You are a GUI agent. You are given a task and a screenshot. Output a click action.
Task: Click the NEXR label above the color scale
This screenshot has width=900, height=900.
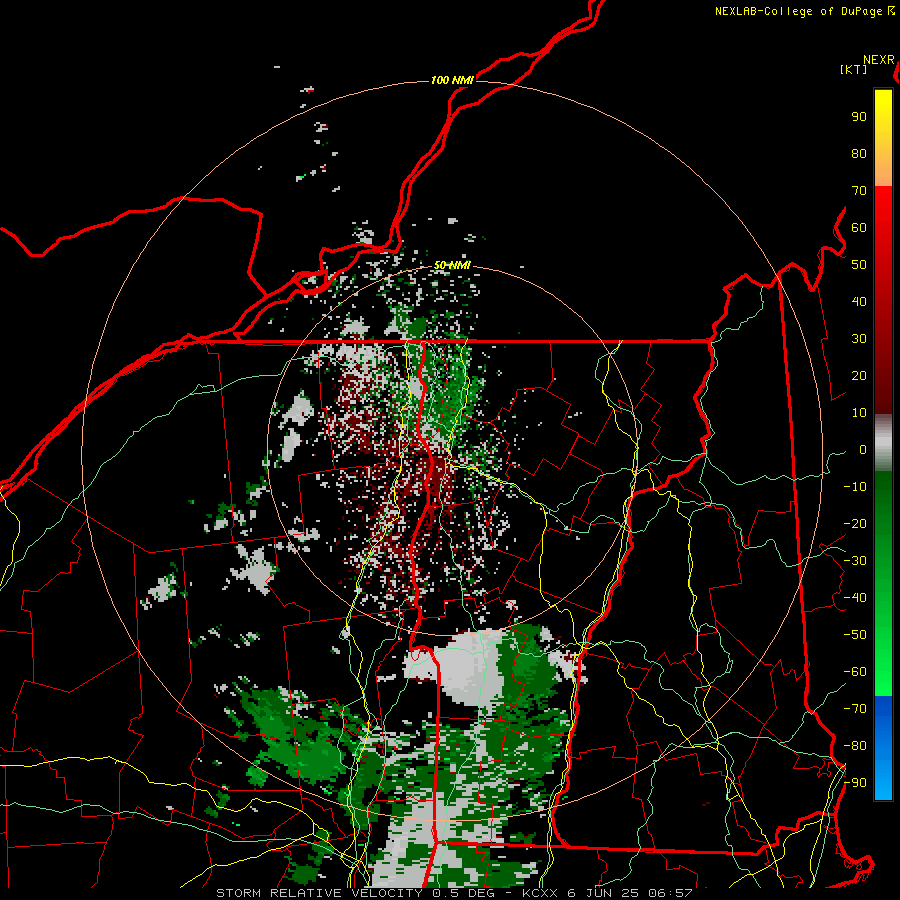tap(879, 60)
